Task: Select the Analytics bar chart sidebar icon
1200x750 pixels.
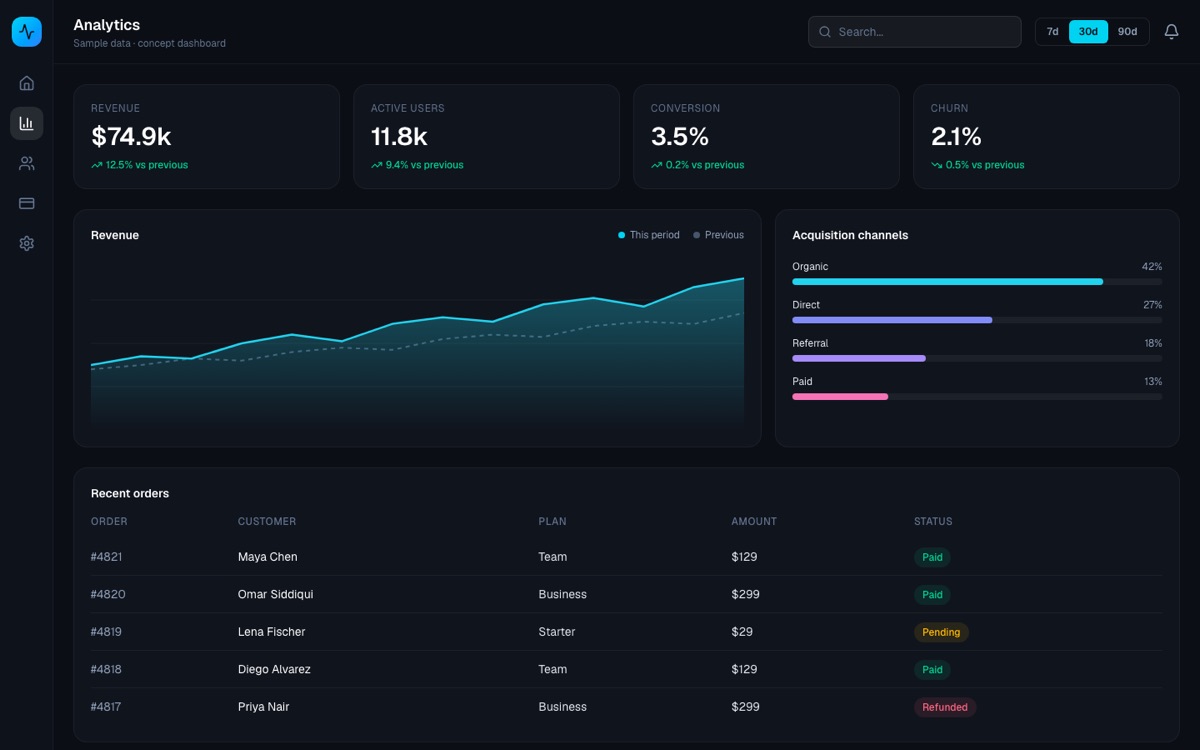Action: (x=27, y=123)
